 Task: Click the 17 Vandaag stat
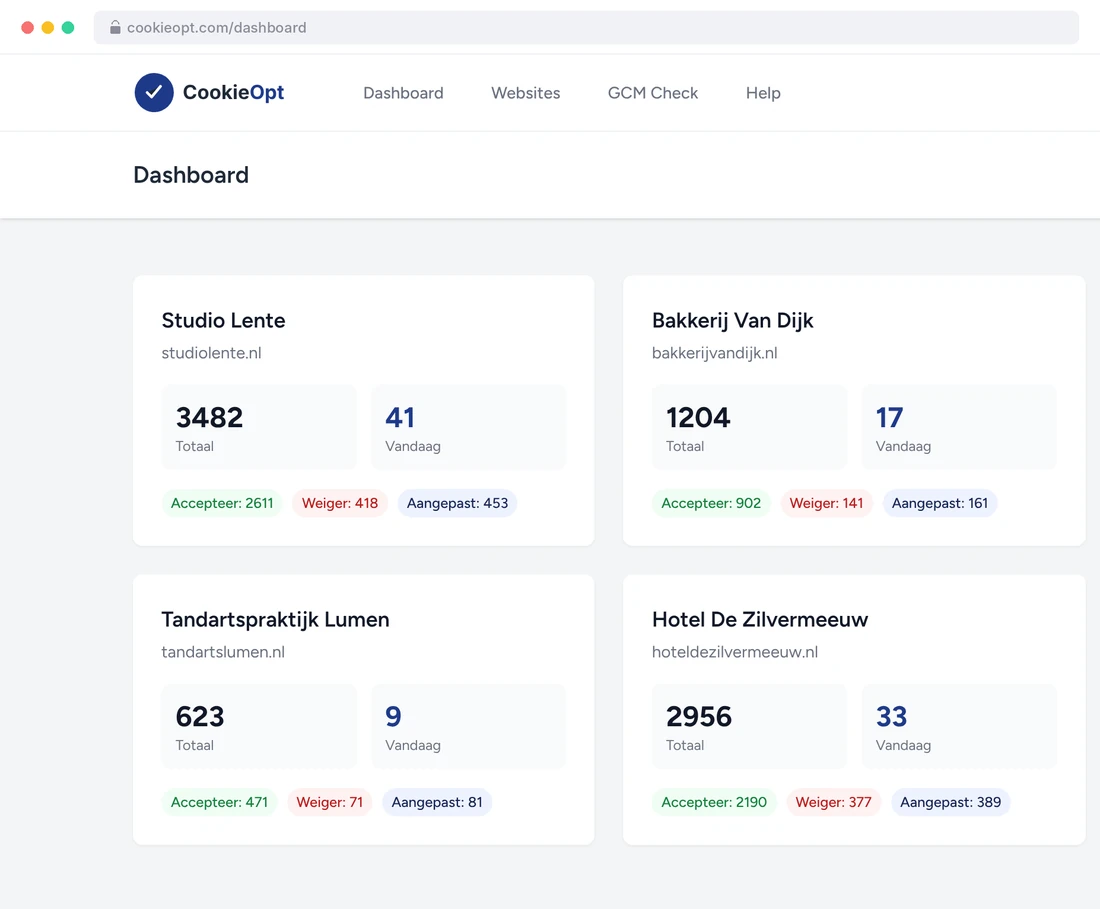[x=958, y=427]
